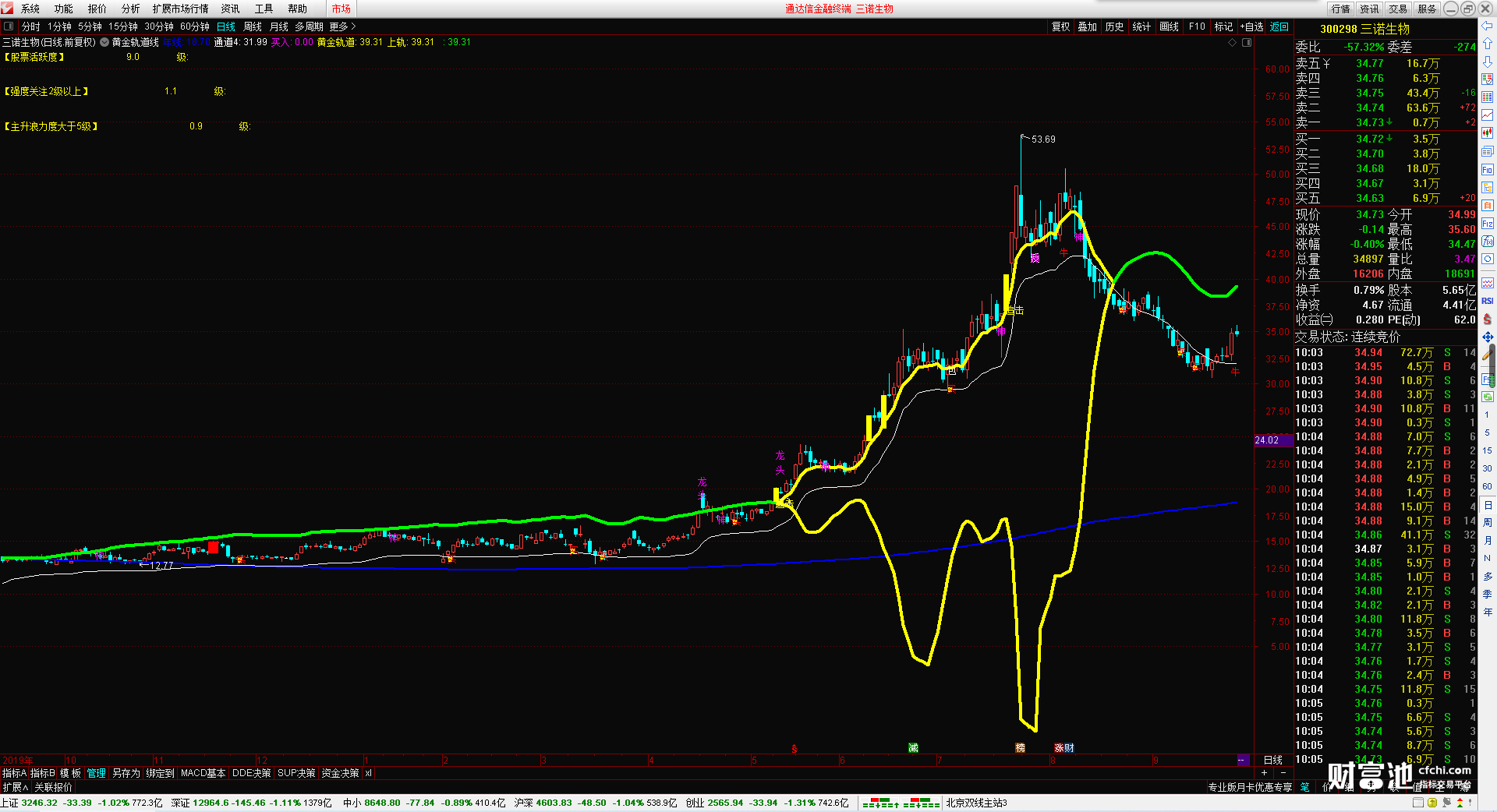1497x812 pixels.
Task: Open the 分析 menu
Action: pyautogui.click(x=130, y=9)
